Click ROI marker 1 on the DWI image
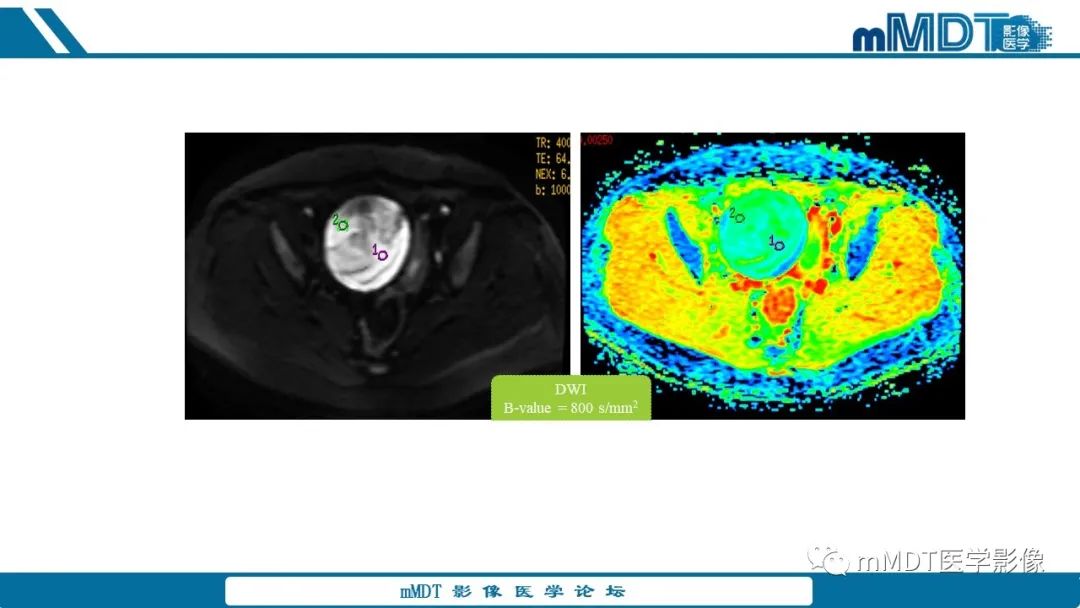This screenshot has width=1080, height=608. click(380, 253)
